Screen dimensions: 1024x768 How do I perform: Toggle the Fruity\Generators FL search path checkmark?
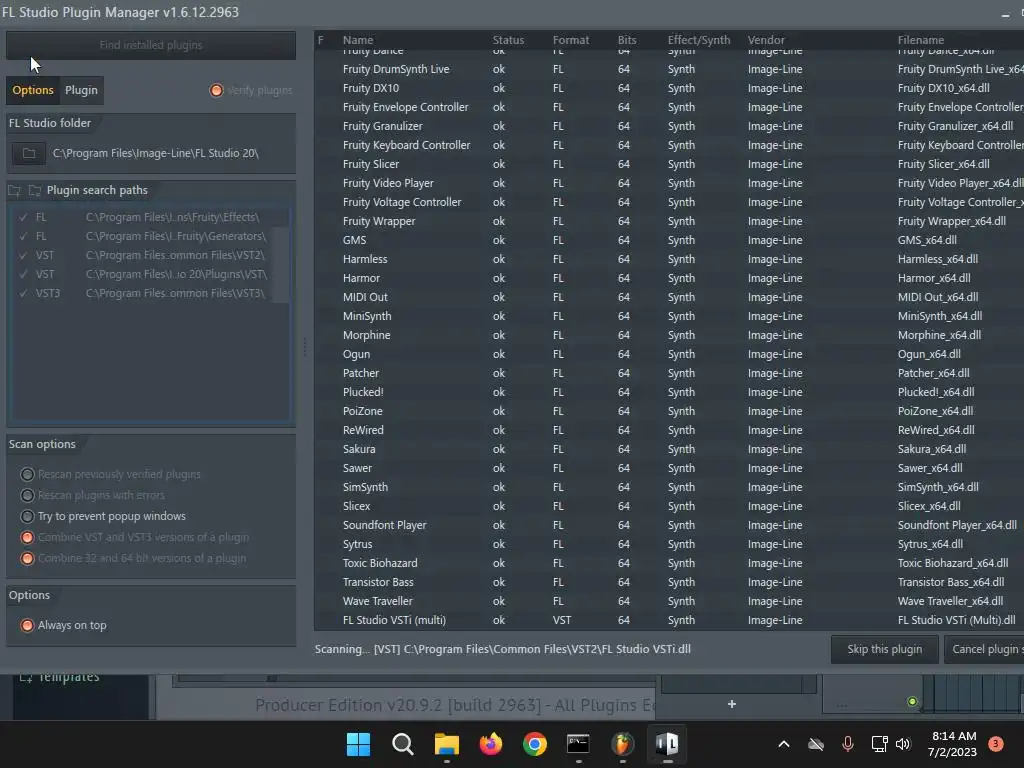coord(24,236)
